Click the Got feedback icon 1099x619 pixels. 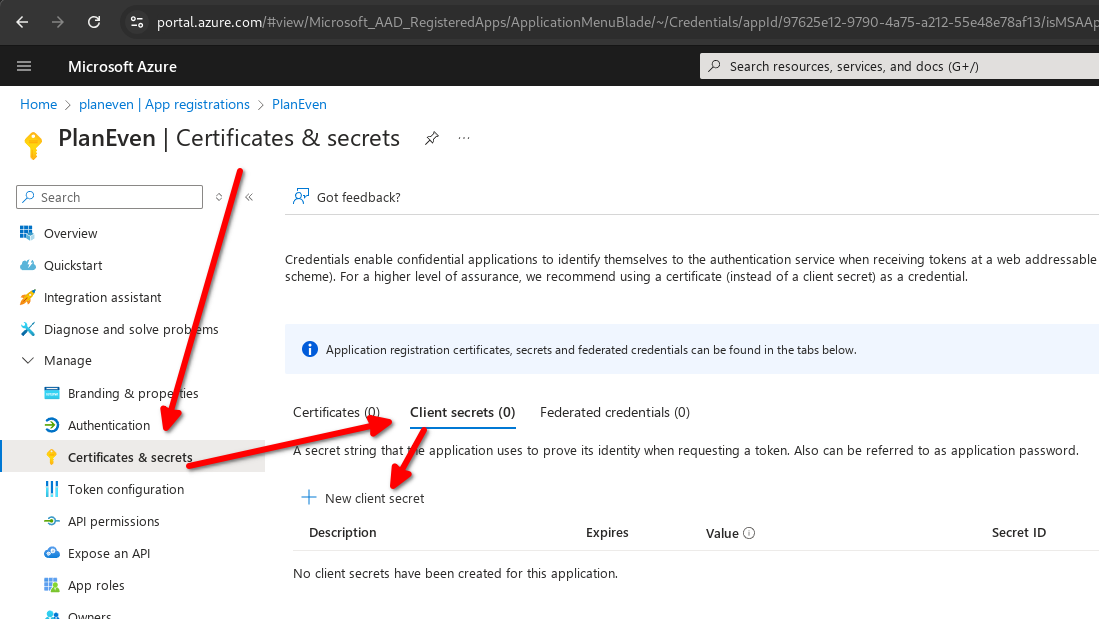[x=301, y=197]
